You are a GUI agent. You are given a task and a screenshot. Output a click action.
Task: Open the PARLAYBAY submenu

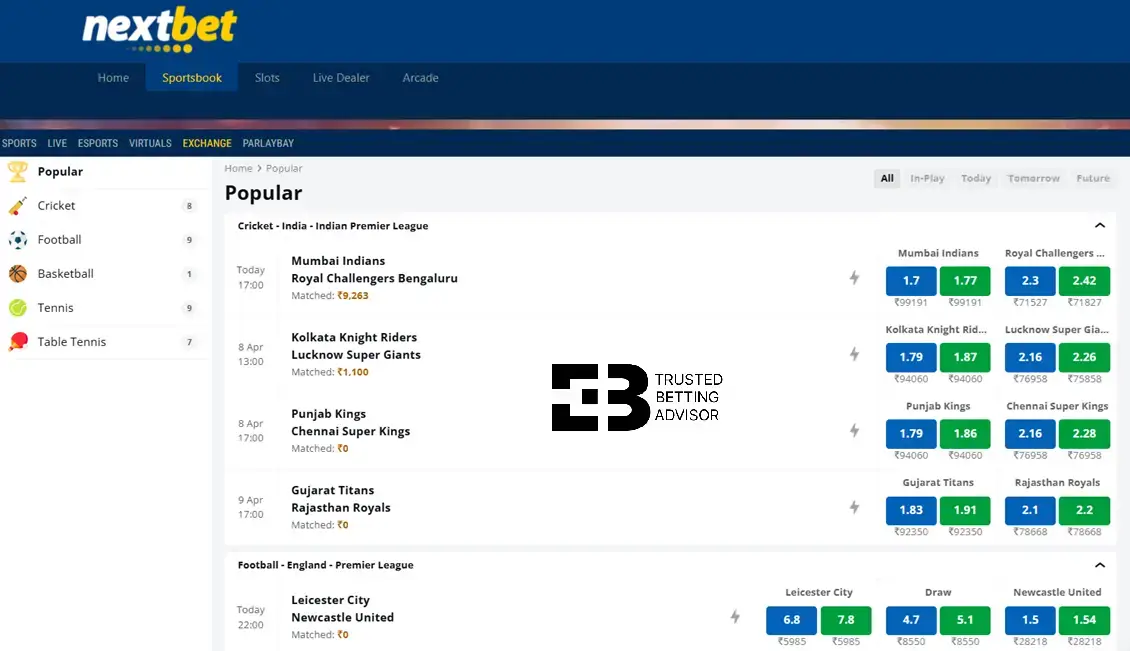[x=268, y=143]
